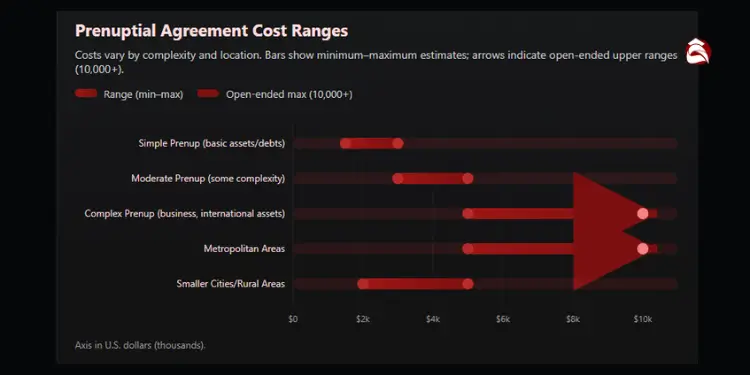Image resolution: width=750 pixels, height=375 pixels.
Task: Select the 'Complex Prenup (business, international assets)' label
Action: pyautogui.click(x=185, y=214)
